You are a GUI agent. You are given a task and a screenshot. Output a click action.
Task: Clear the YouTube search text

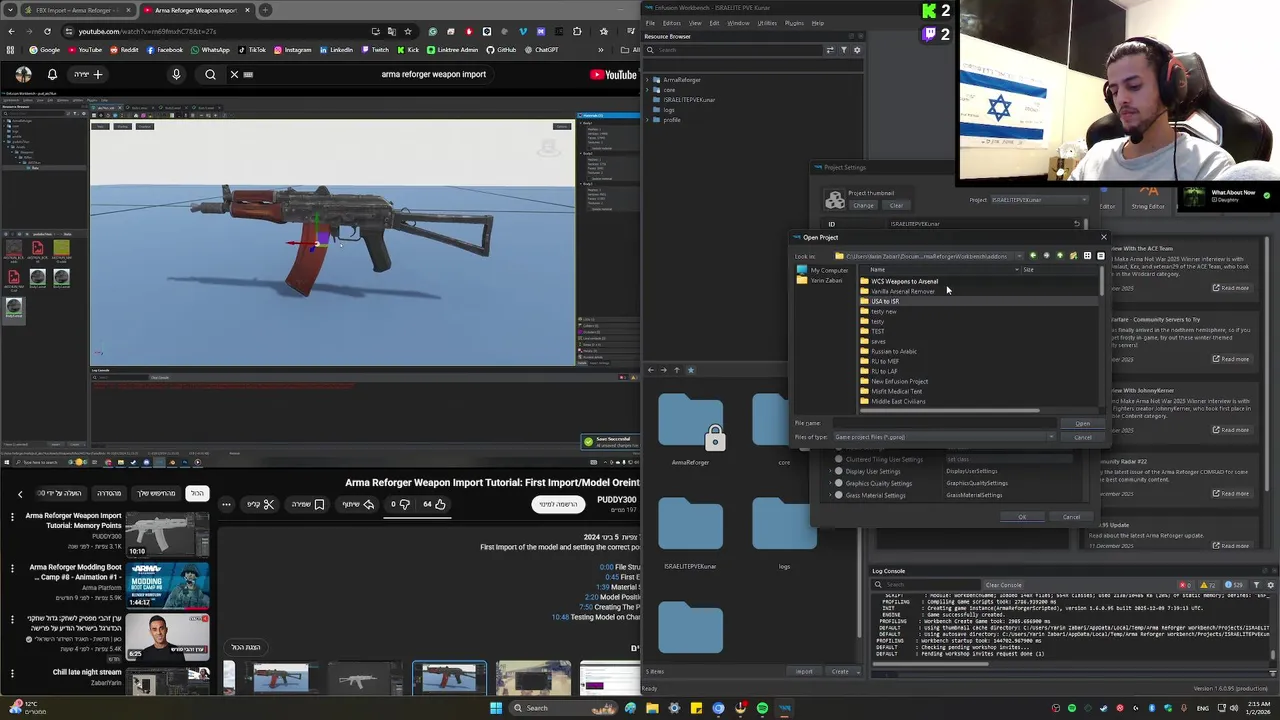[234, 74]
